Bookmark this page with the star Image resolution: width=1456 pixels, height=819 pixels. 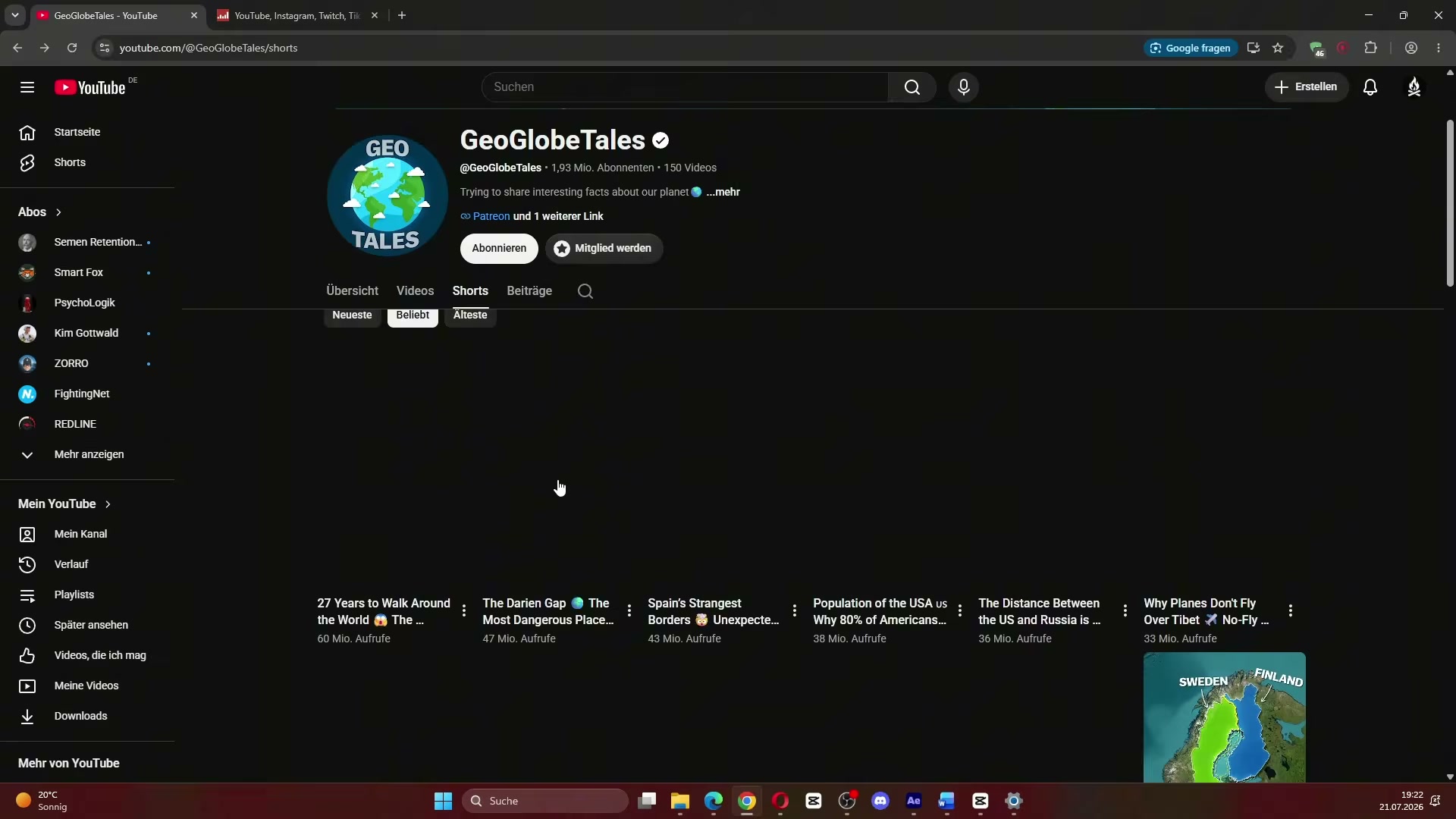click(x=1278, y=48)
